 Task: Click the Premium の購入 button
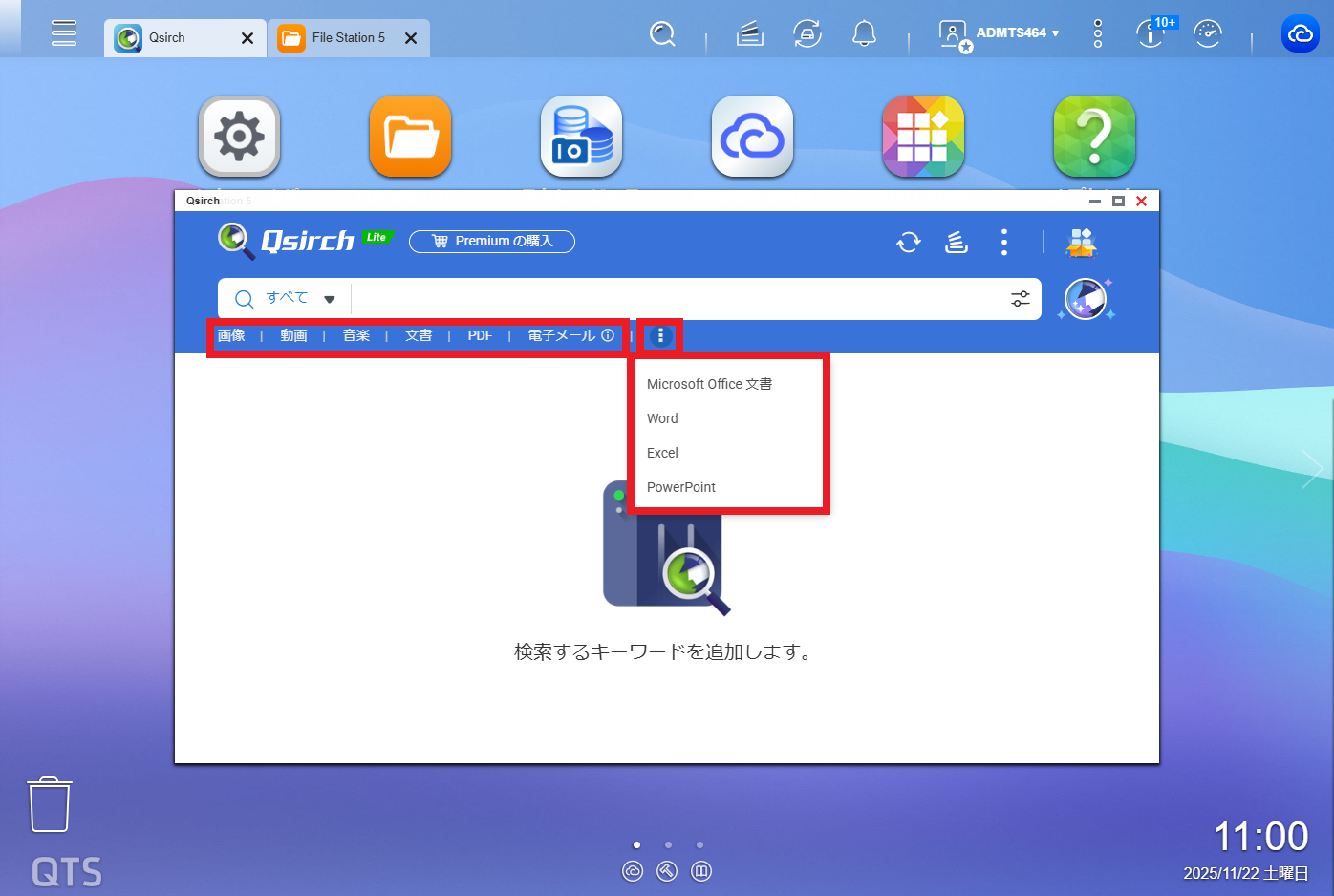[x=492, y=242]
